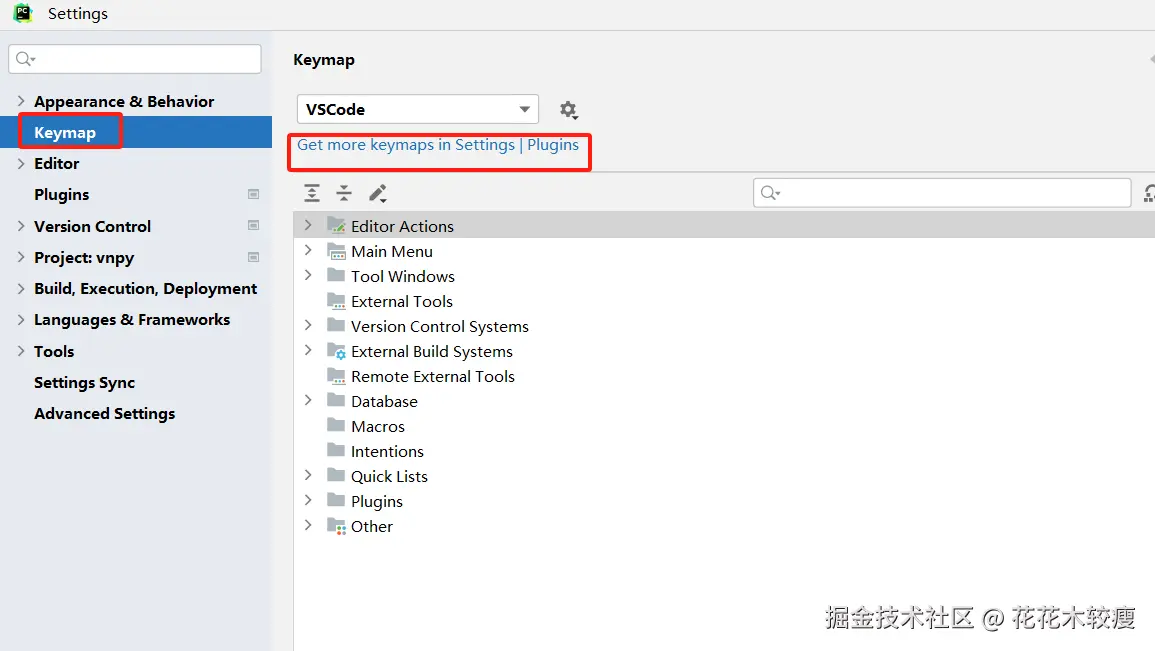Expand the Editor Actions keymap group

pos(308,225)
